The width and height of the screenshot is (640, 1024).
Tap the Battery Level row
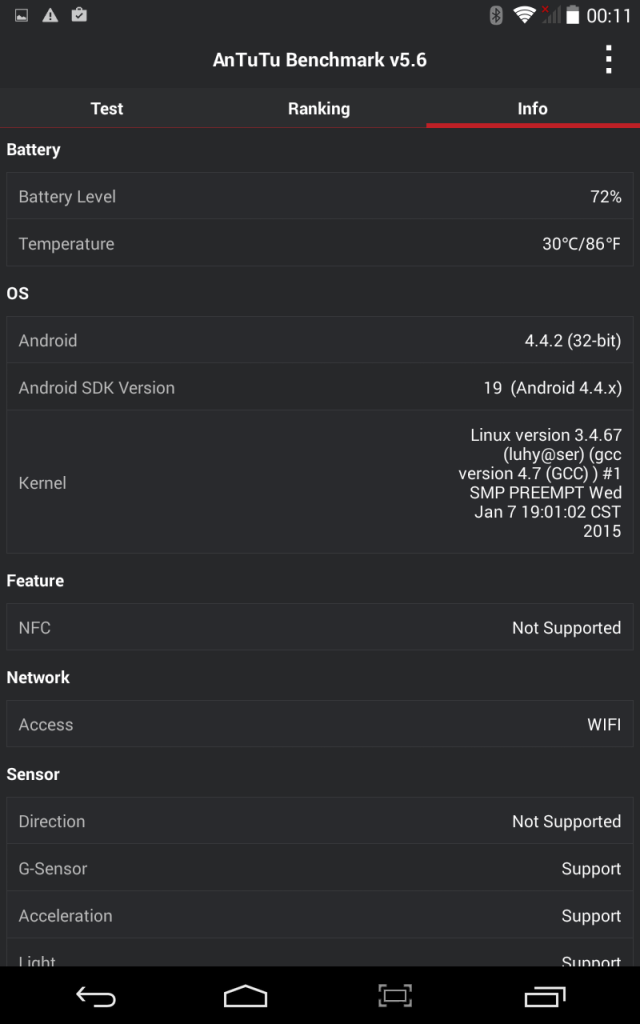[320, 197]
